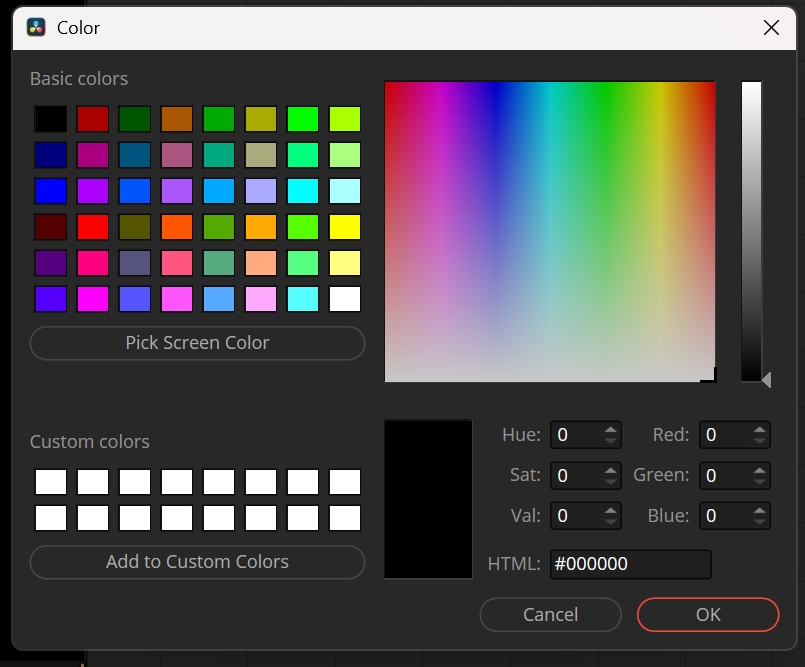The image size is (805, 667).
Task: Select the pale yellow basic color swatch
Action: 345,263
